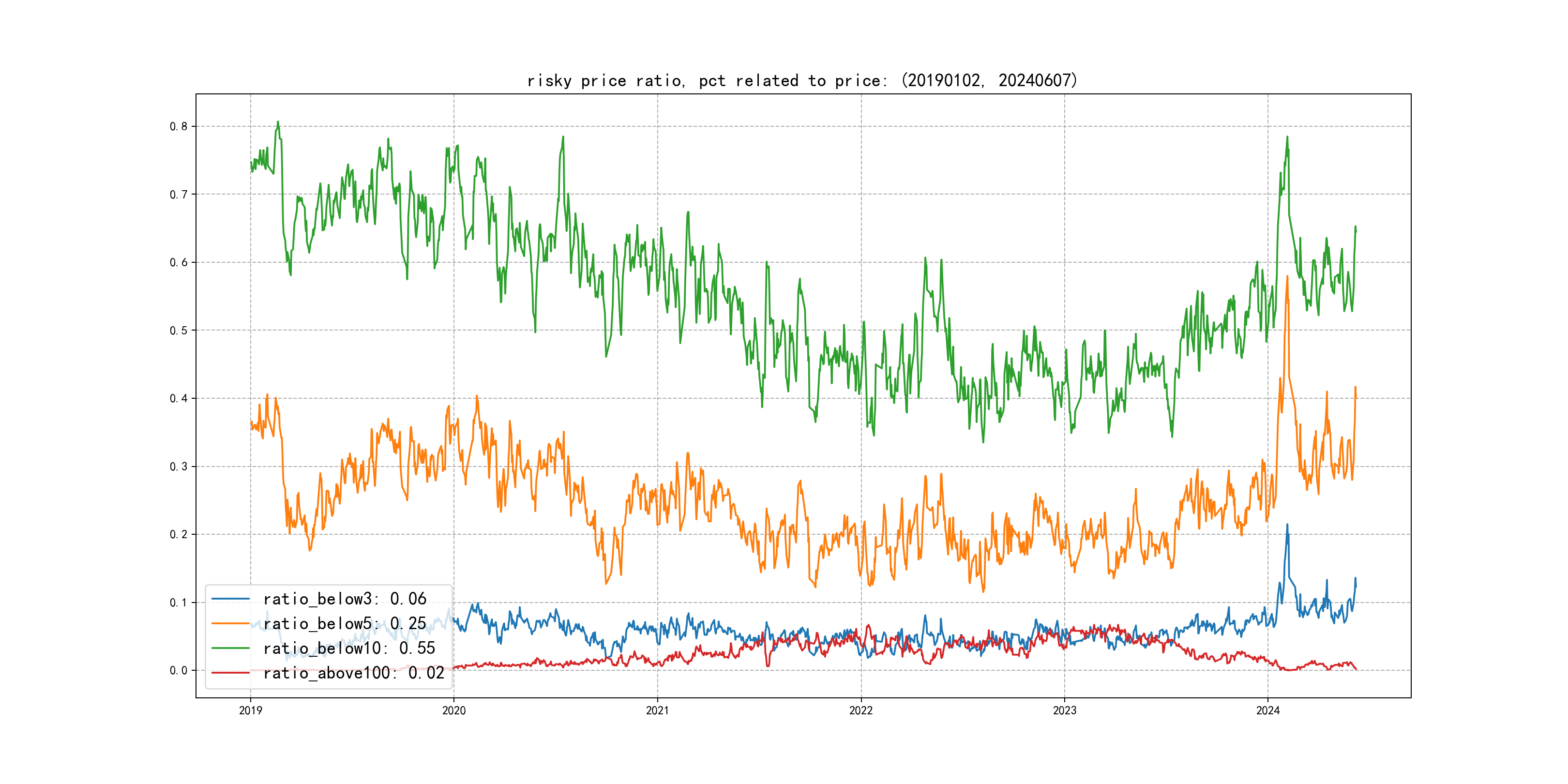This screenshot has height=784, width=1568.
Task: Click the orange legend line swatch
Action: 230,623
